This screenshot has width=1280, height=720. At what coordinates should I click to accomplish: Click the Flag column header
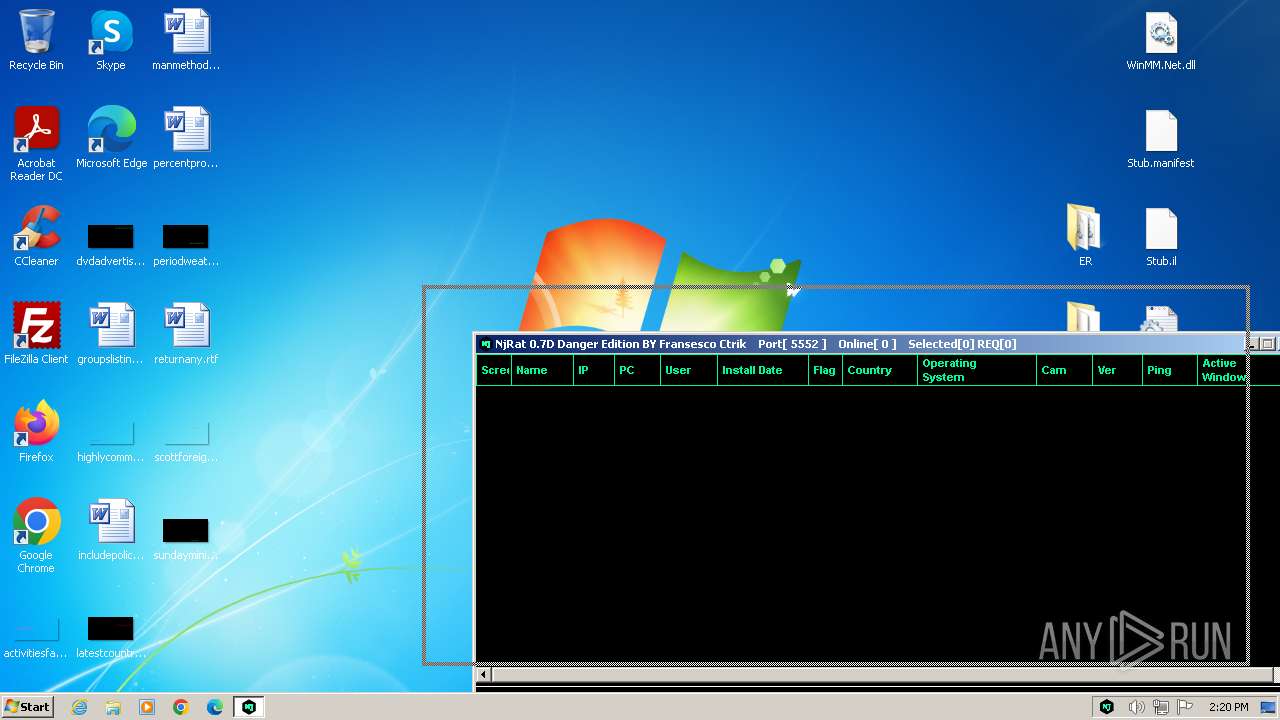pos(825,370)
